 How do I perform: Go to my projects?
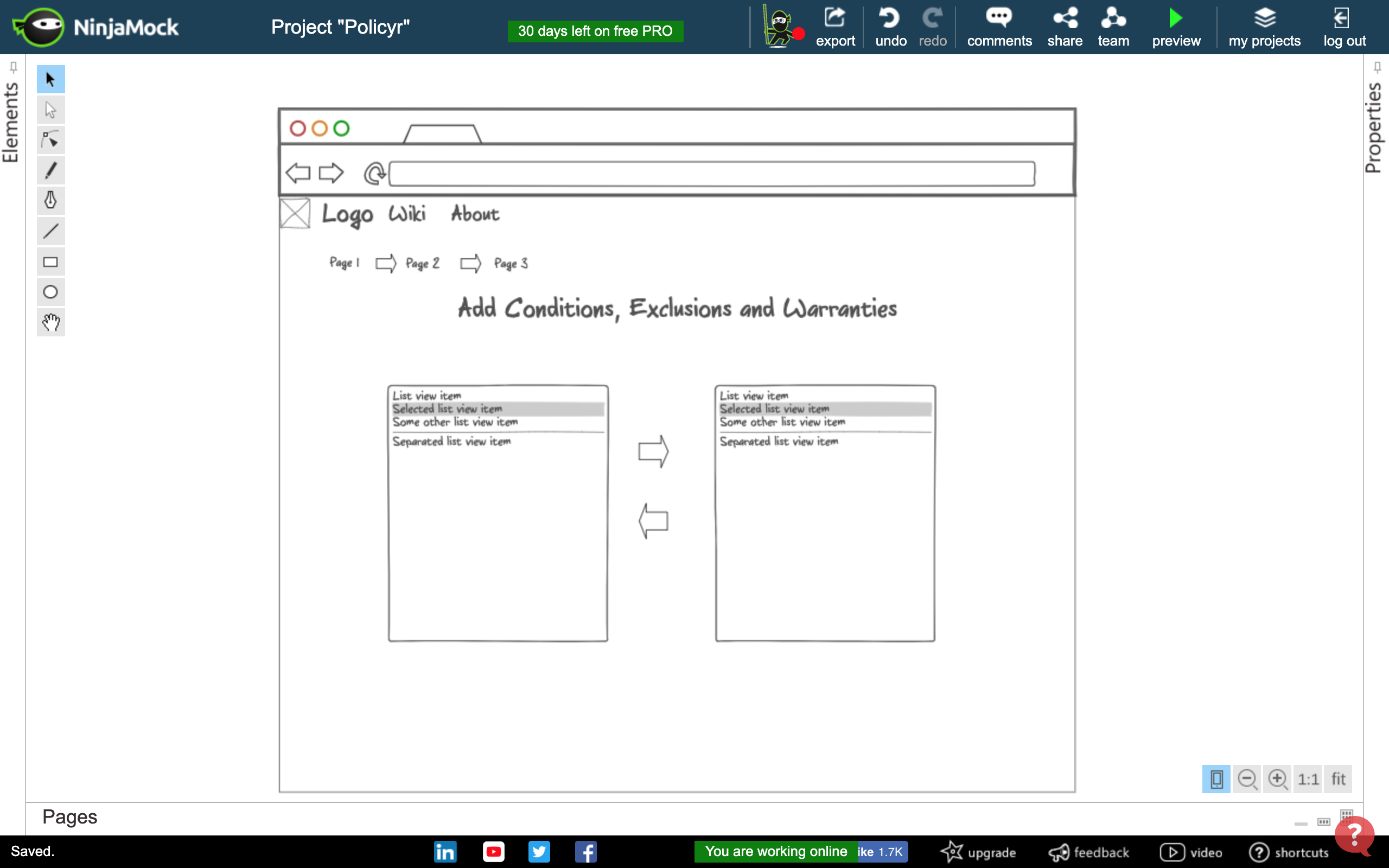(x=1264, y=27)
